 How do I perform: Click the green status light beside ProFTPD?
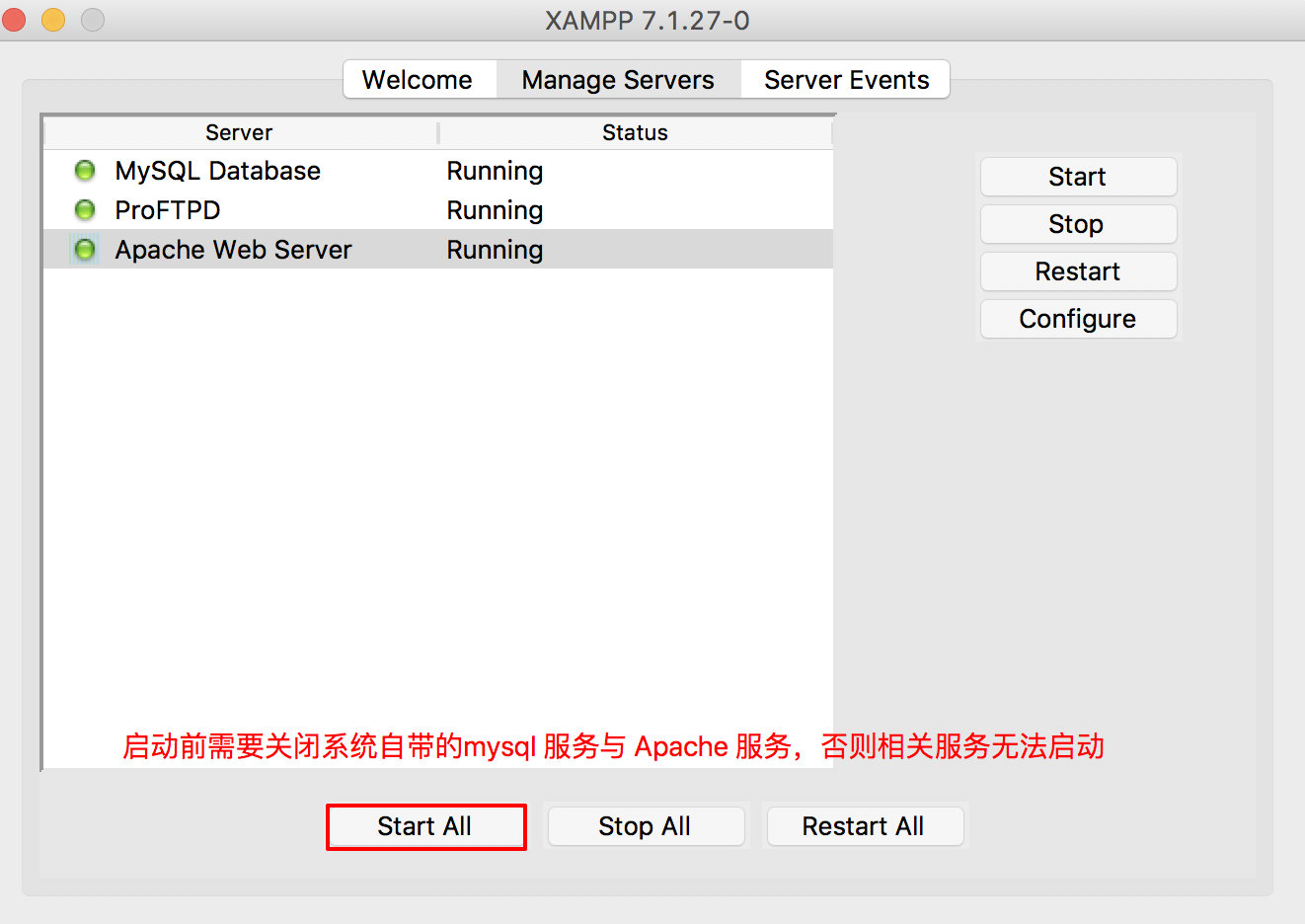85,210
